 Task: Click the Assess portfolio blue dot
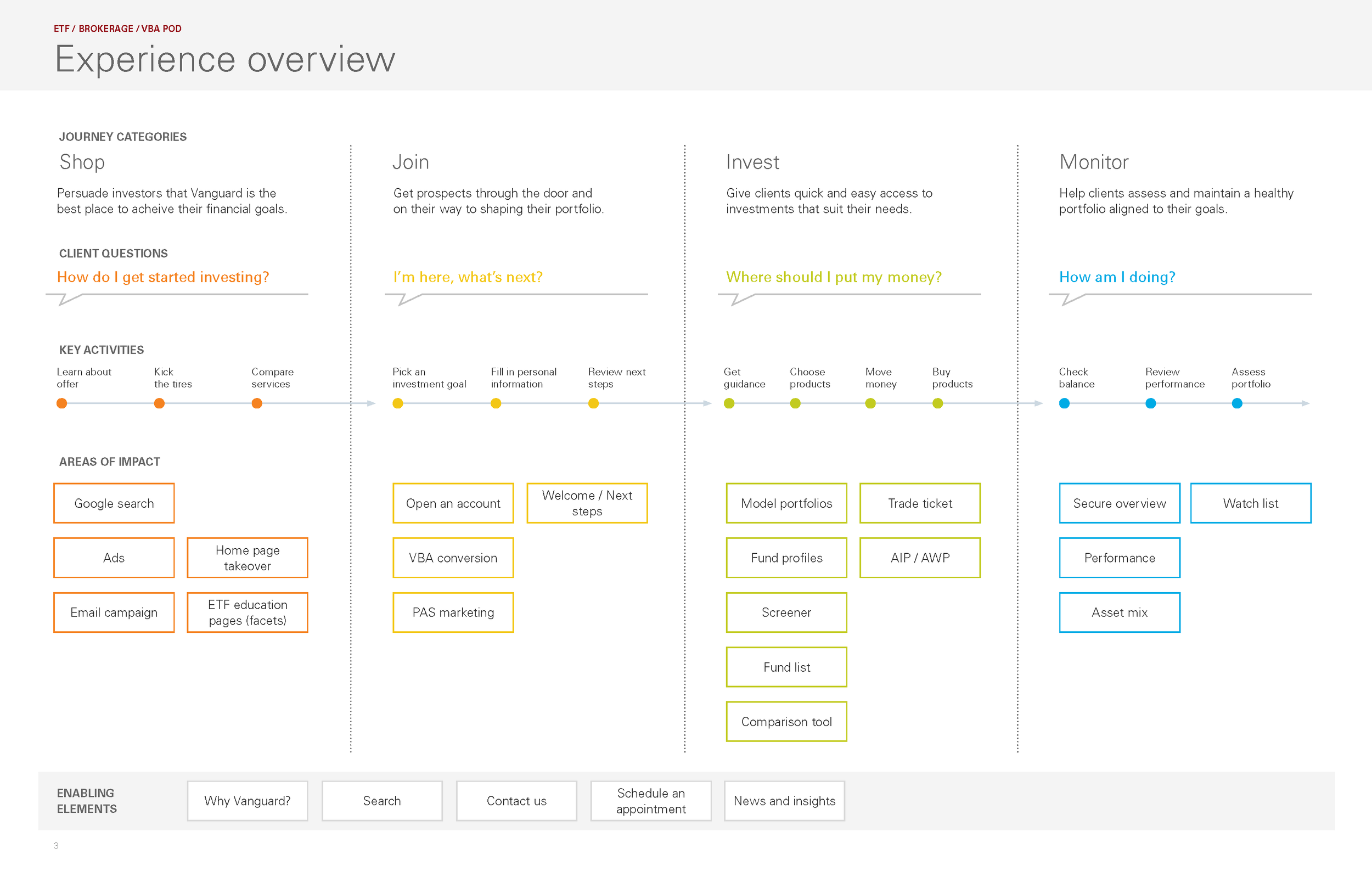pyautogui.click(x=1237, y=403)
